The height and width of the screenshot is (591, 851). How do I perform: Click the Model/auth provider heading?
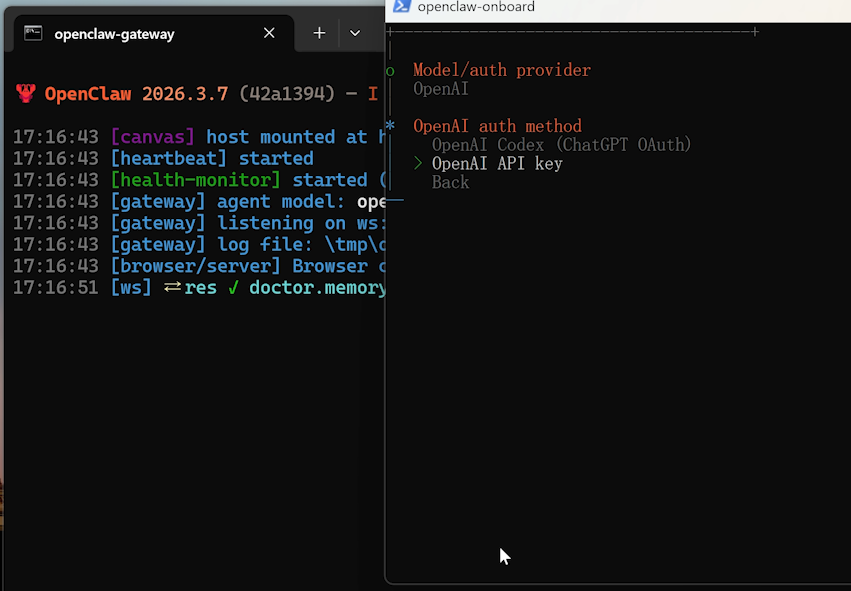pyautogui.click(x=502, y=70)
